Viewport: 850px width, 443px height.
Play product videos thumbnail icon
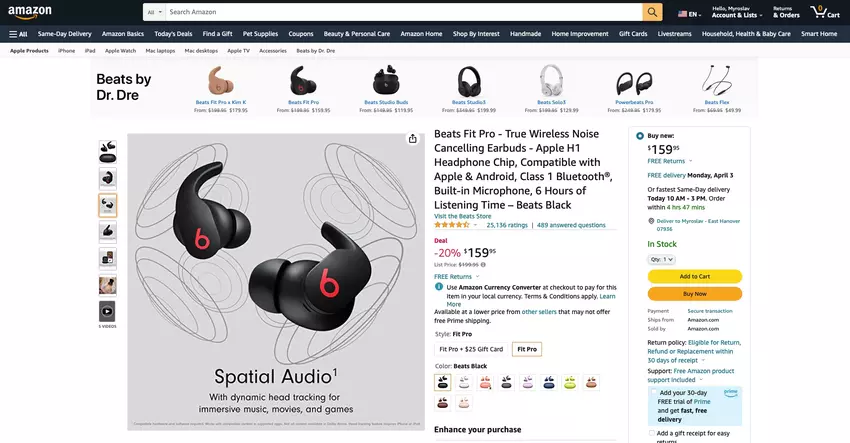click(107, 311)
